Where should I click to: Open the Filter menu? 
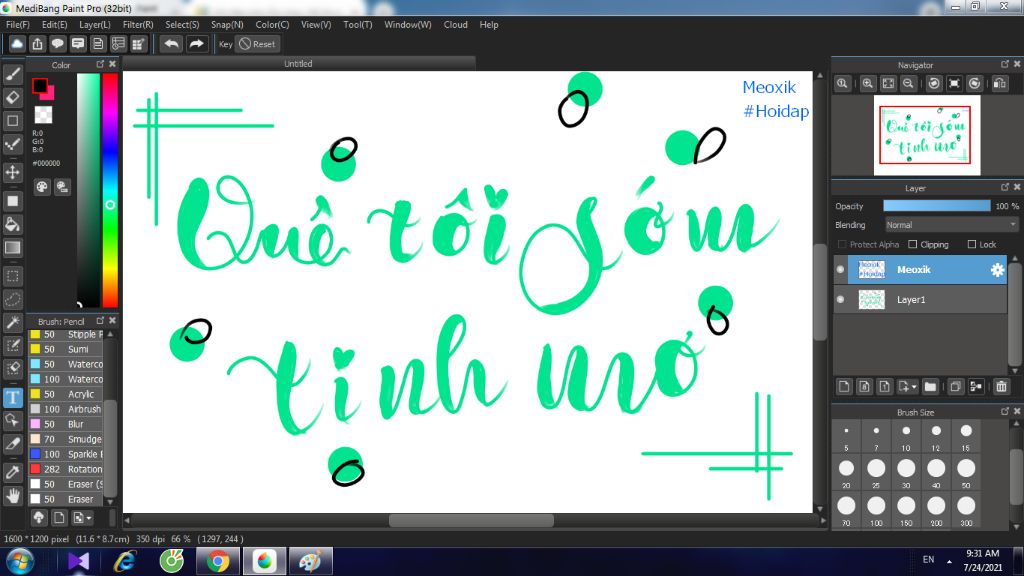click(x=138, y=25)
